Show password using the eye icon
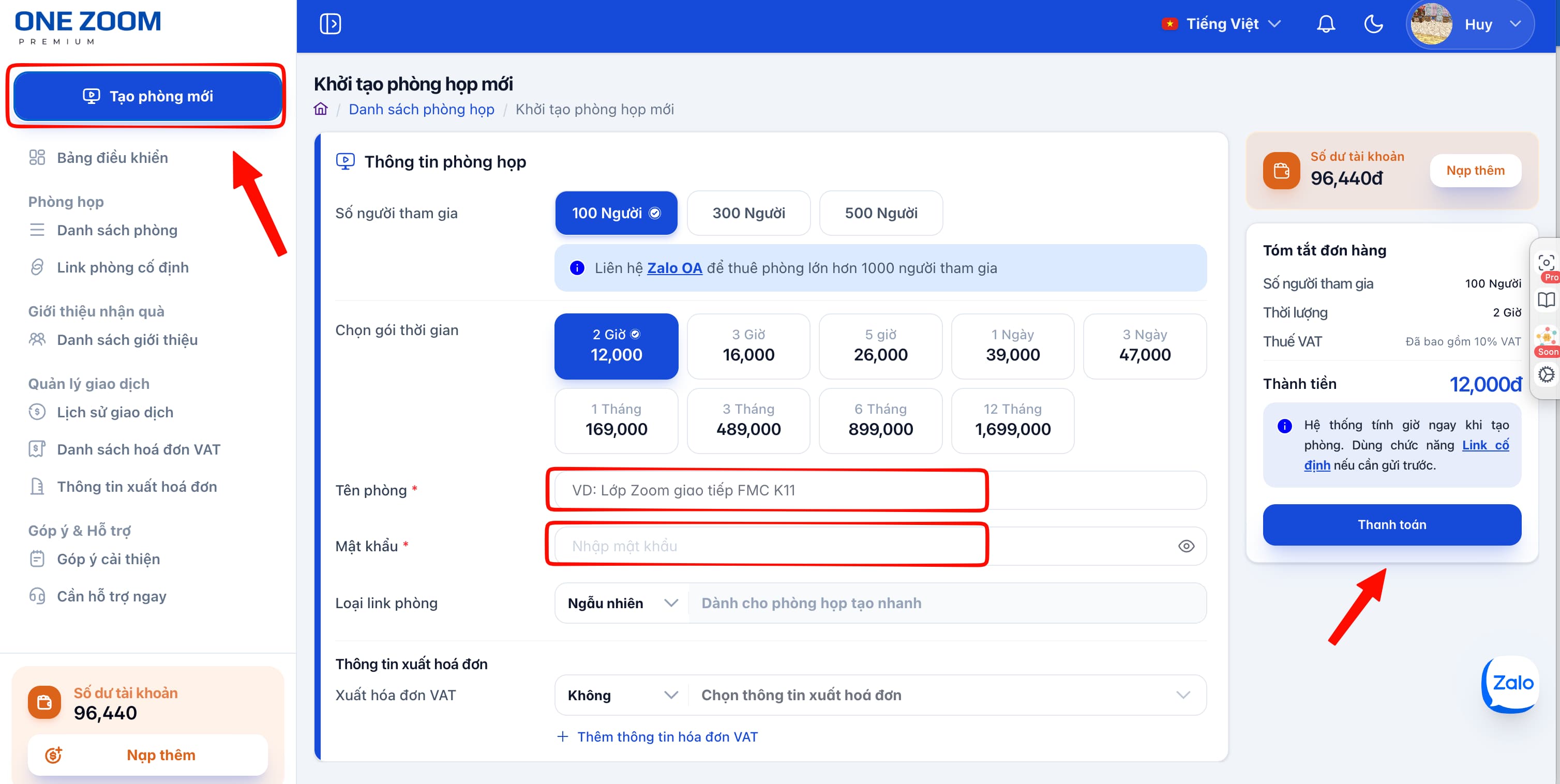1560x784 pixels. (x=1186, y=546)
